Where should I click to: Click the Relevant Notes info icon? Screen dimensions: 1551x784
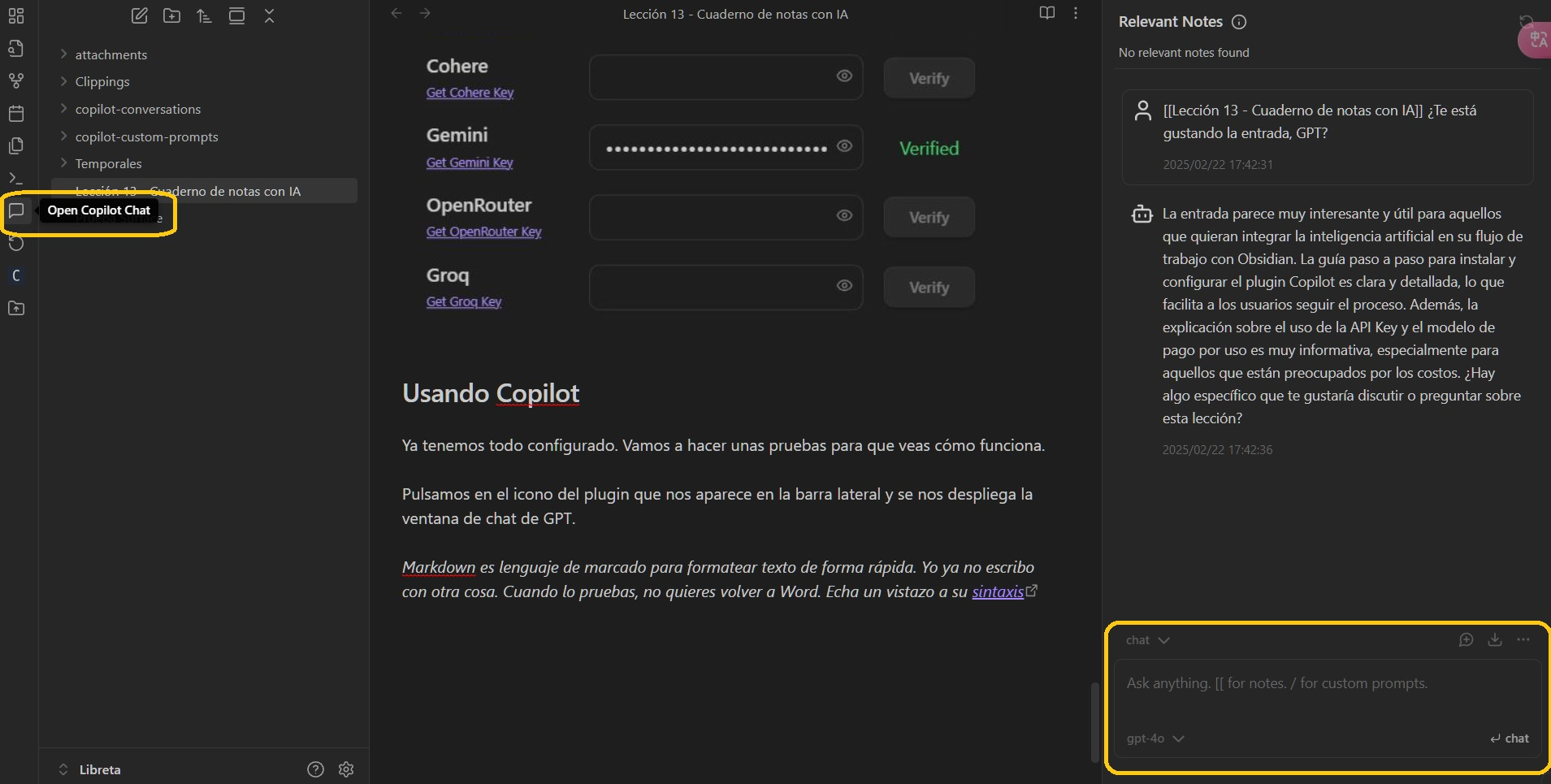[1239, 22]
